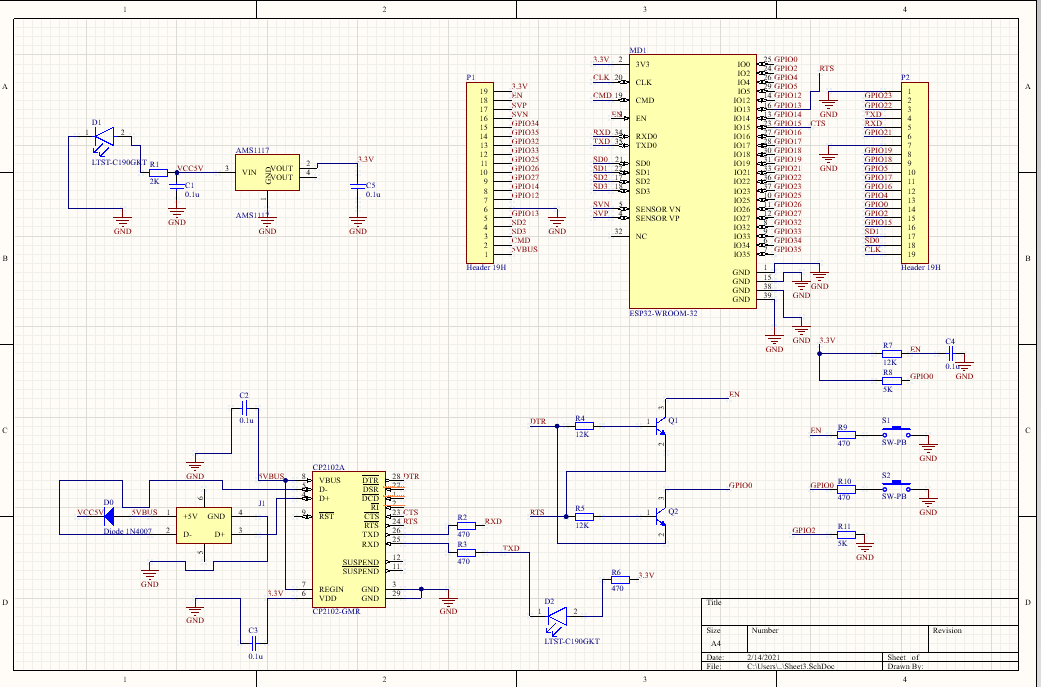The height and width of the screenshot is (687, 1041).
Task: Select the D0 1N4007 diode symbol
Action: [x=109, y=515]
